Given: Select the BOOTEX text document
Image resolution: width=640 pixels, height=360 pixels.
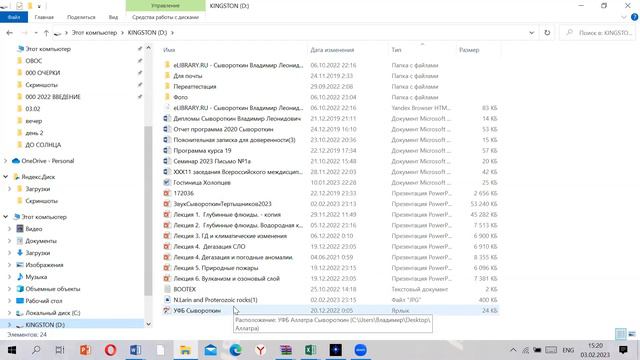Looking at the screenshot, I should (184, 289).
